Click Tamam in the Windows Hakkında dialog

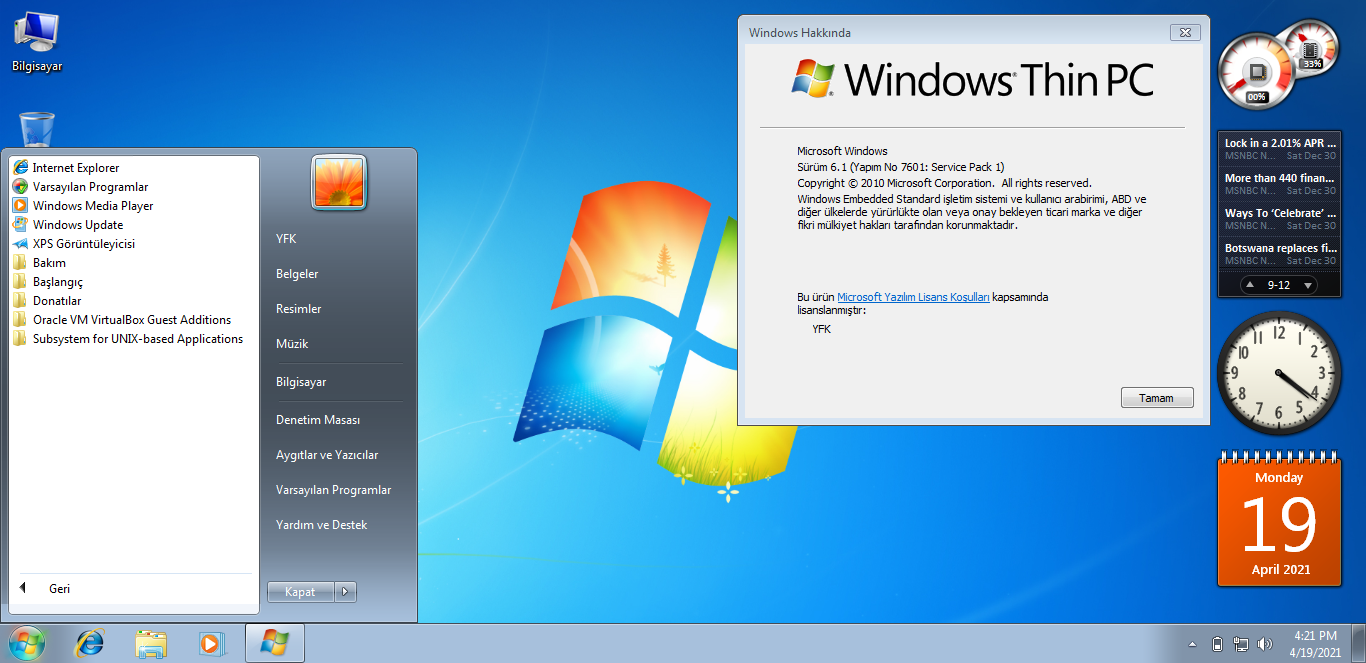pyautogui.click(x=1157, y=398)
